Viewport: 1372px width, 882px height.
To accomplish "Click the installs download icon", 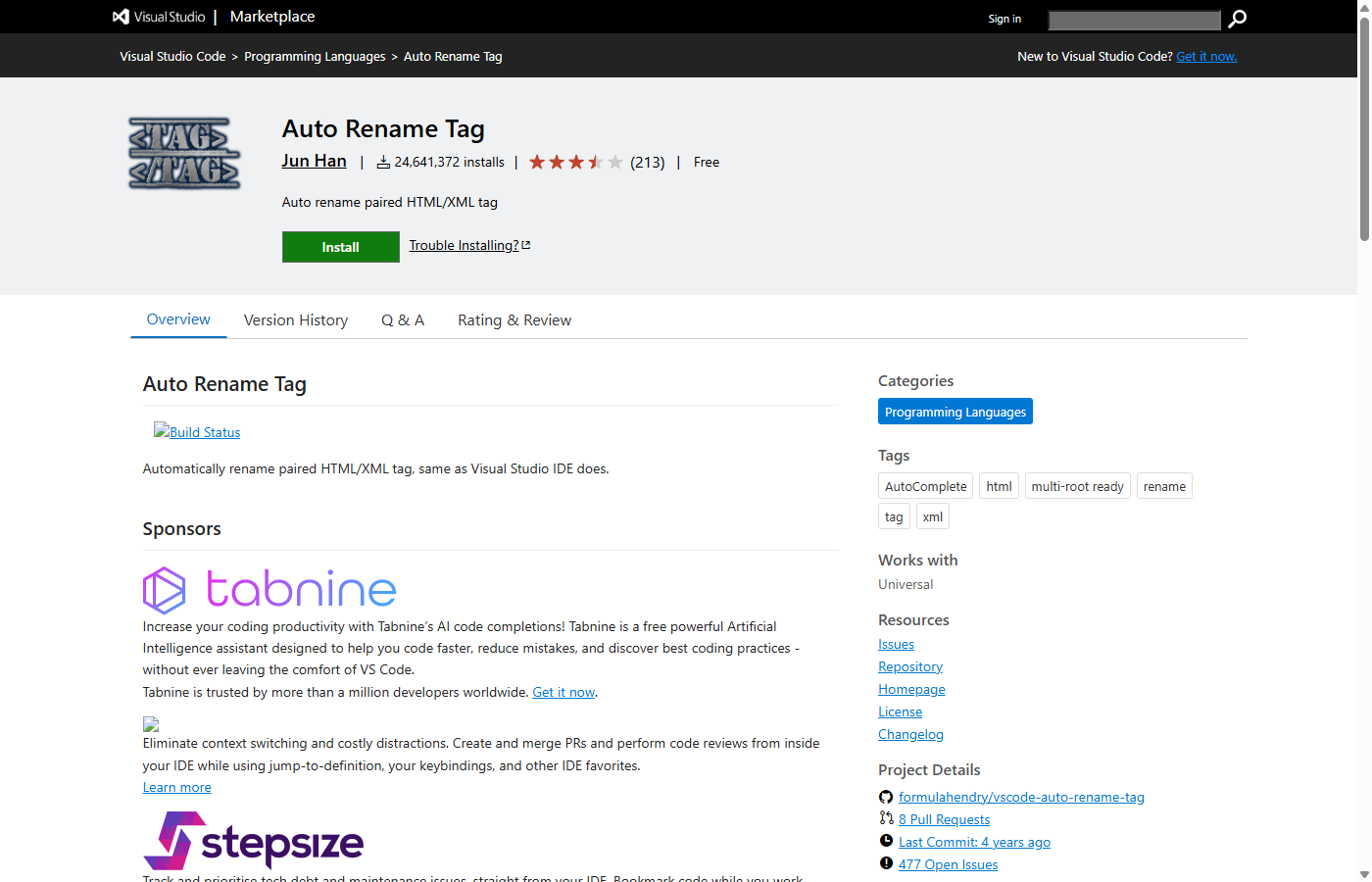I will pos(383,163).
